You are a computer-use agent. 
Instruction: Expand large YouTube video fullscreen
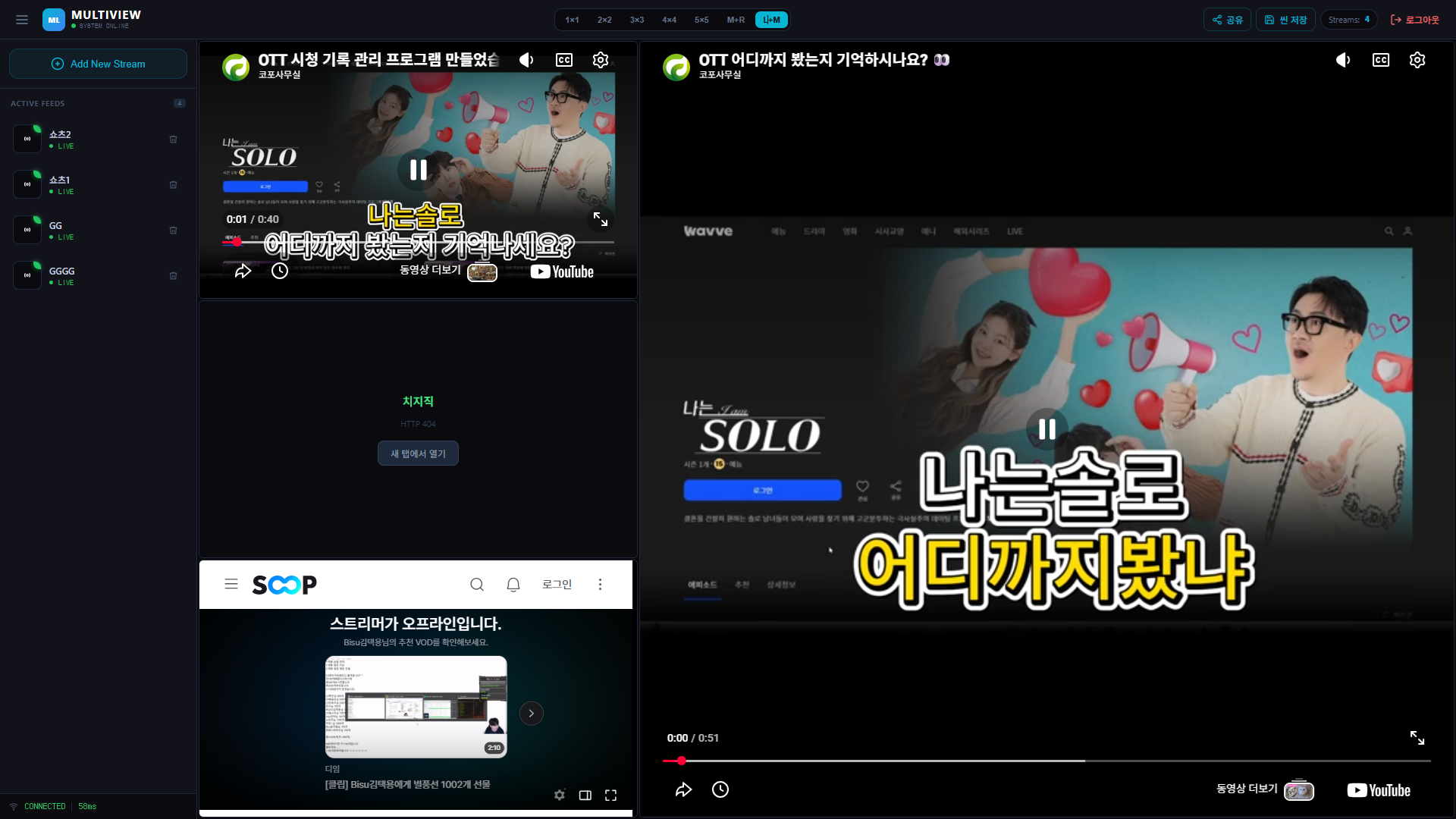coord(1417,738)
